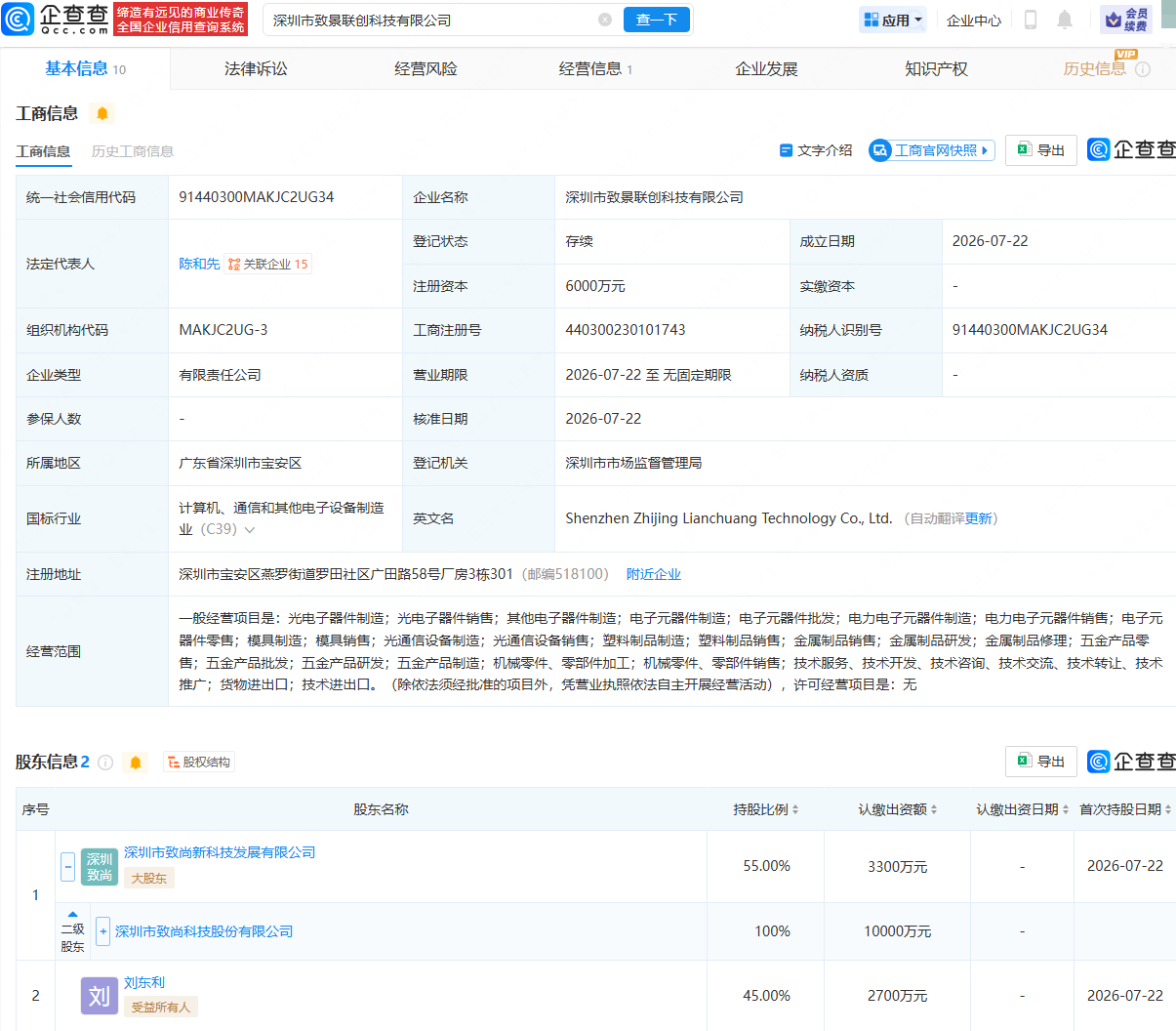This screenshot has width=1176, height=1031.
Task: Clear the search box with the X icon
Action: pyautogui.click(x=605, y=20)
